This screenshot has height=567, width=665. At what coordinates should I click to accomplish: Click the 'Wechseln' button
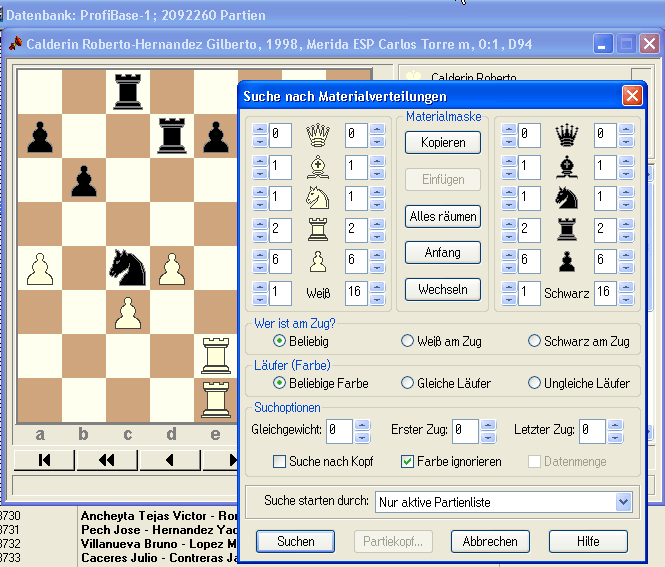pyautogui.click(x=443, y=290)
